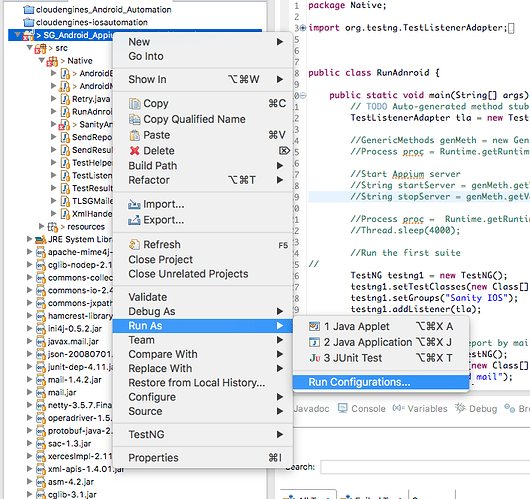Open the TestNG submenu
Image resolution: width=530 pixels, height=499 pixels.
(203, 434)
